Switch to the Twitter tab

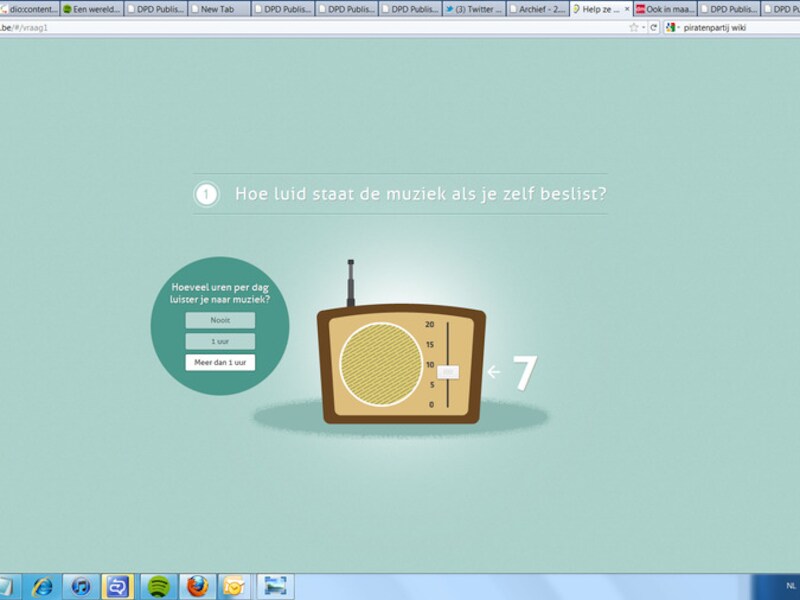473,9
